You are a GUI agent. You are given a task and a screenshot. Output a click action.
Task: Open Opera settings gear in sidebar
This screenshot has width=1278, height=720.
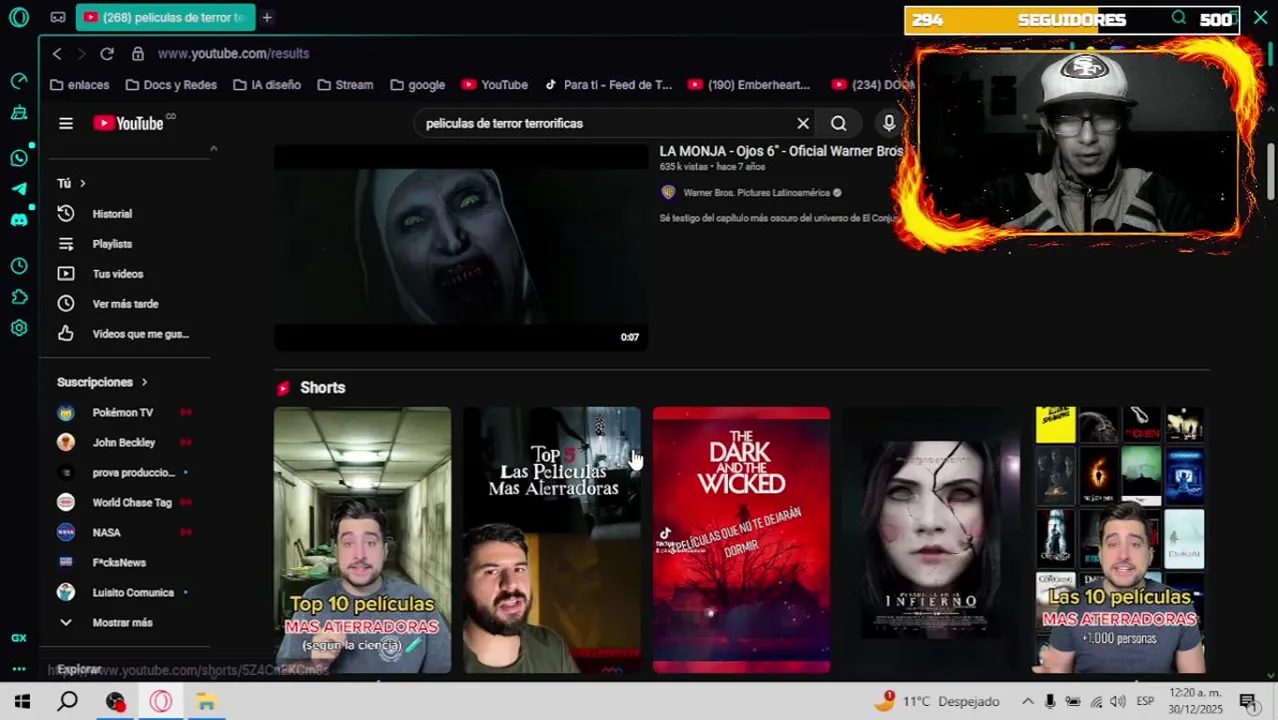(19, 327)
